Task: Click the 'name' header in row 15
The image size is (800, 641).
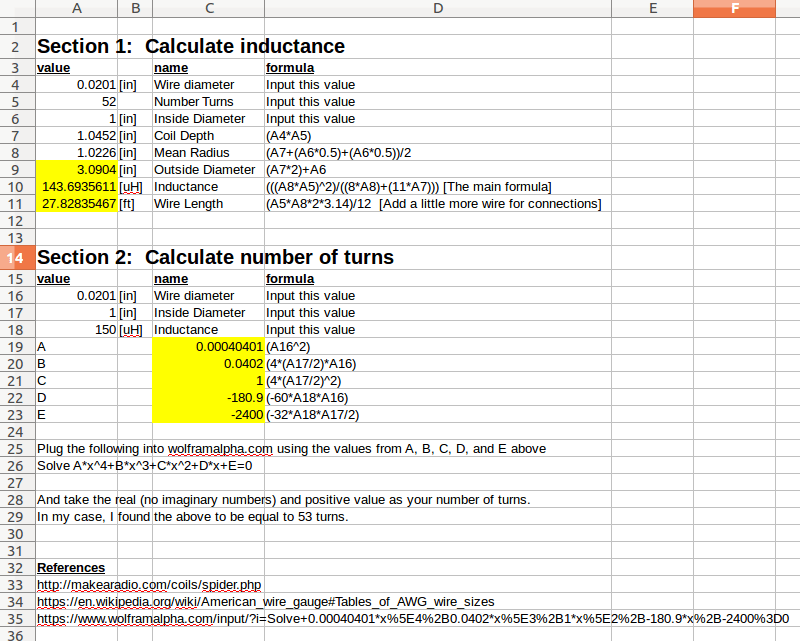Action: coord(171,279)
